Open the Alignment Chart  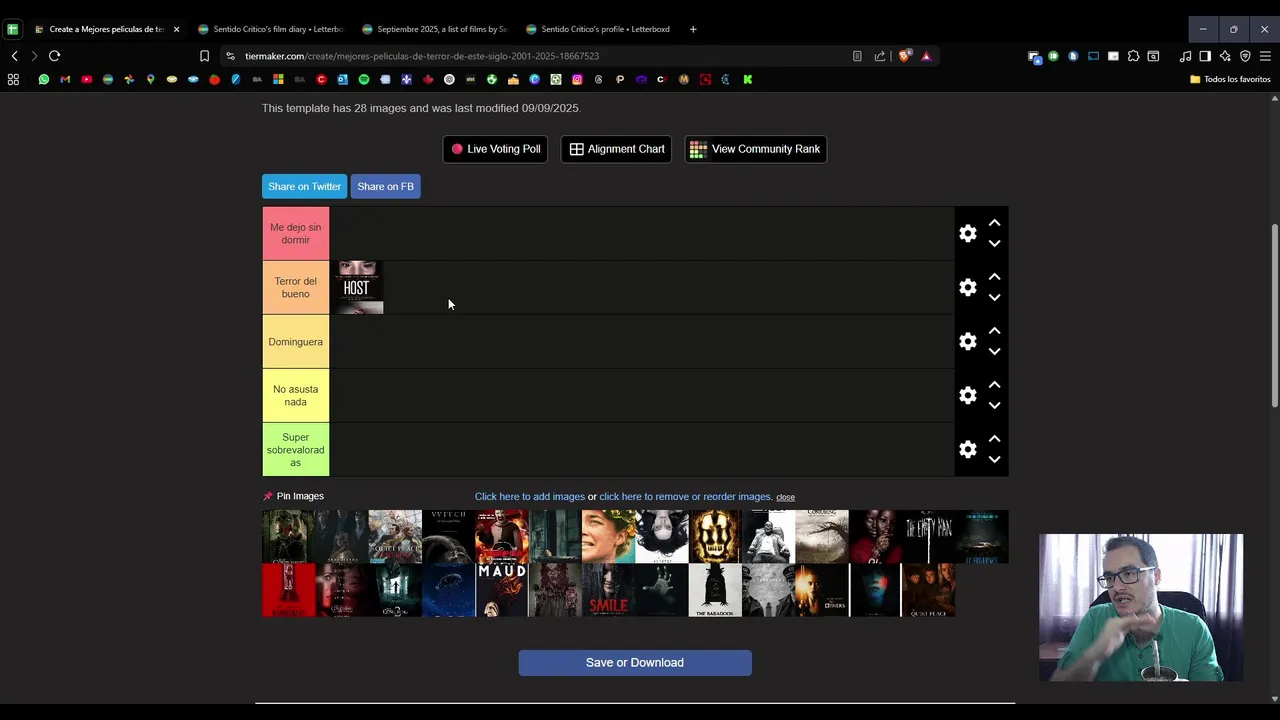pos(616,149)
